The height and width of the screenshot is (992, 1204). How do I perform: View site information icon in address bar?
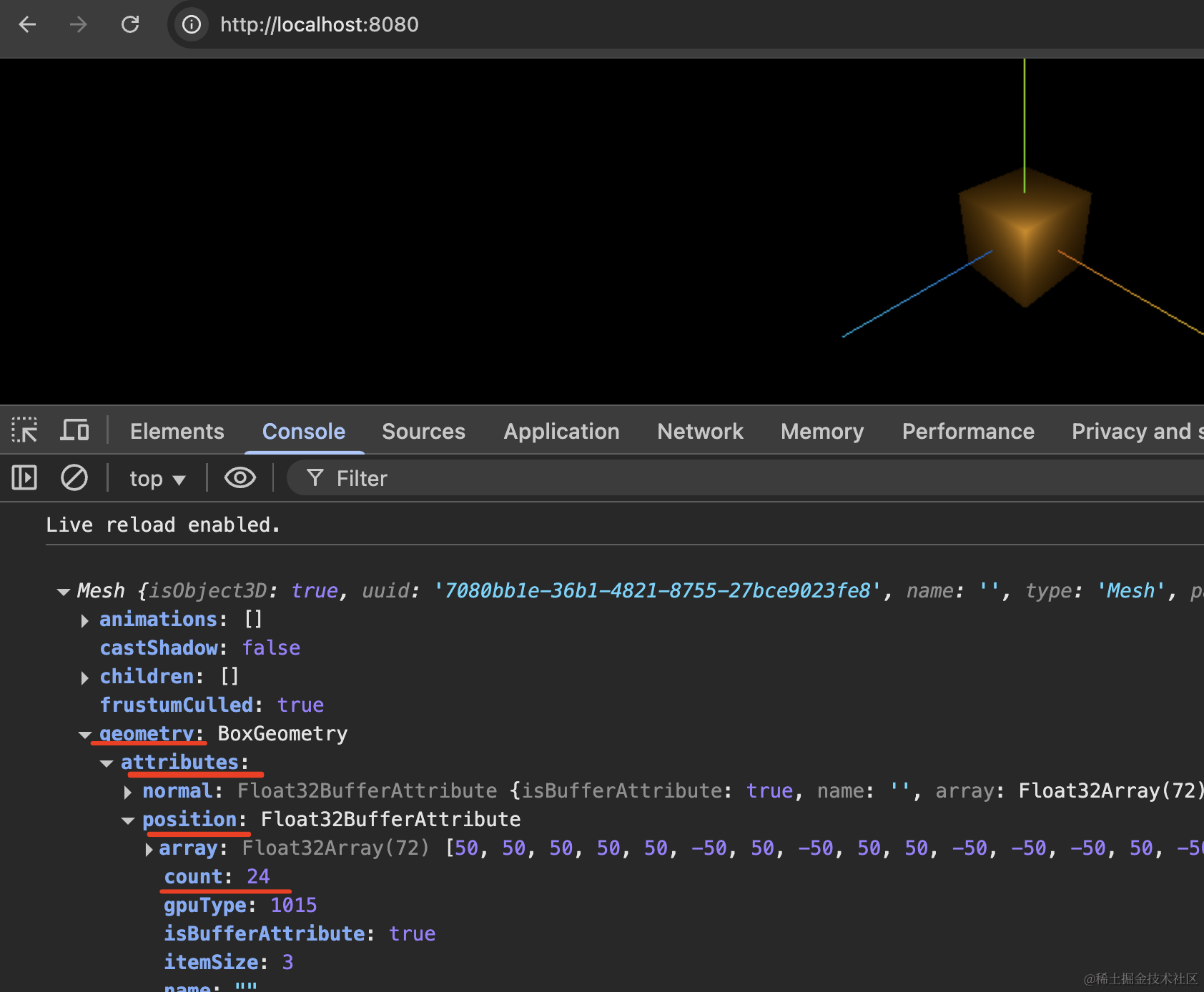[192, 24]
